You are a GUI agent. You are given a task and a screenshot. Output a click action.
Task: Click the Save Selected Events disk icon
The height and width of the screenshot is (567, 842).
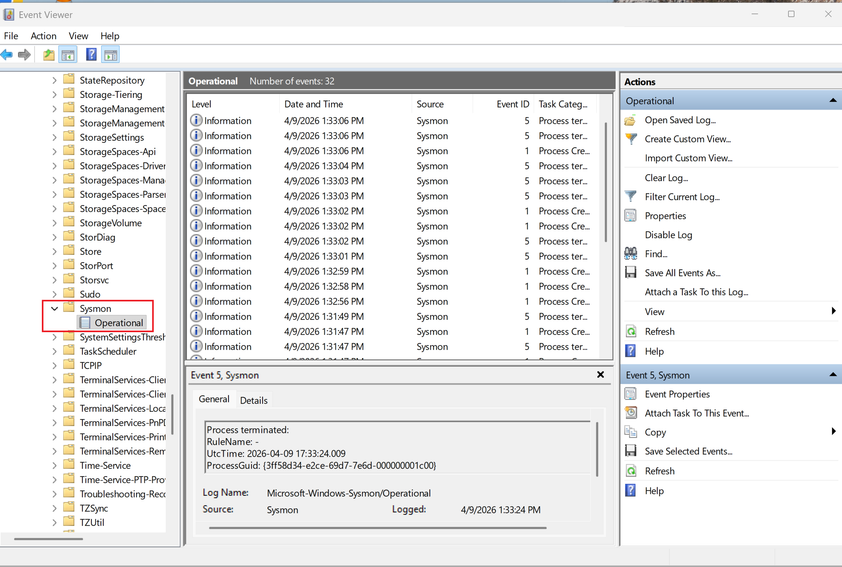pos(630,451)
